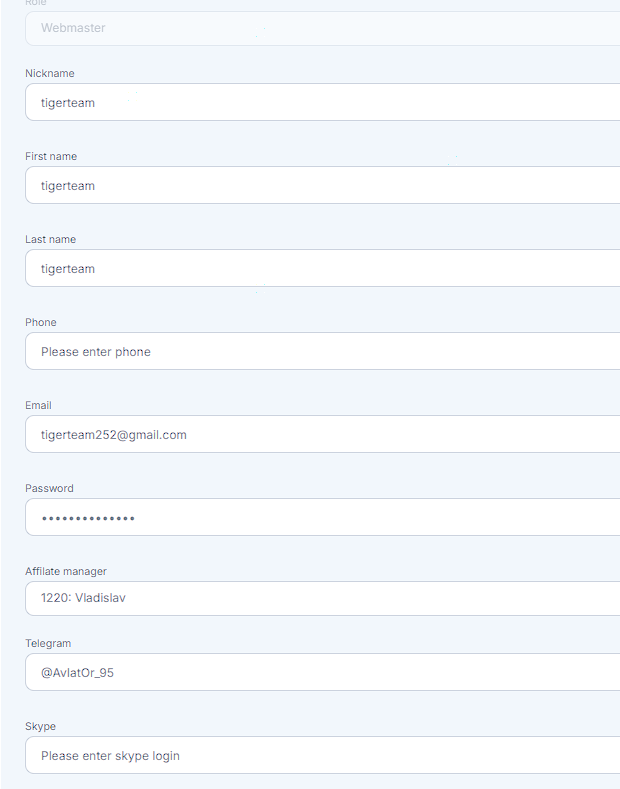
Task: Click the Email label text
Action: 38,406
